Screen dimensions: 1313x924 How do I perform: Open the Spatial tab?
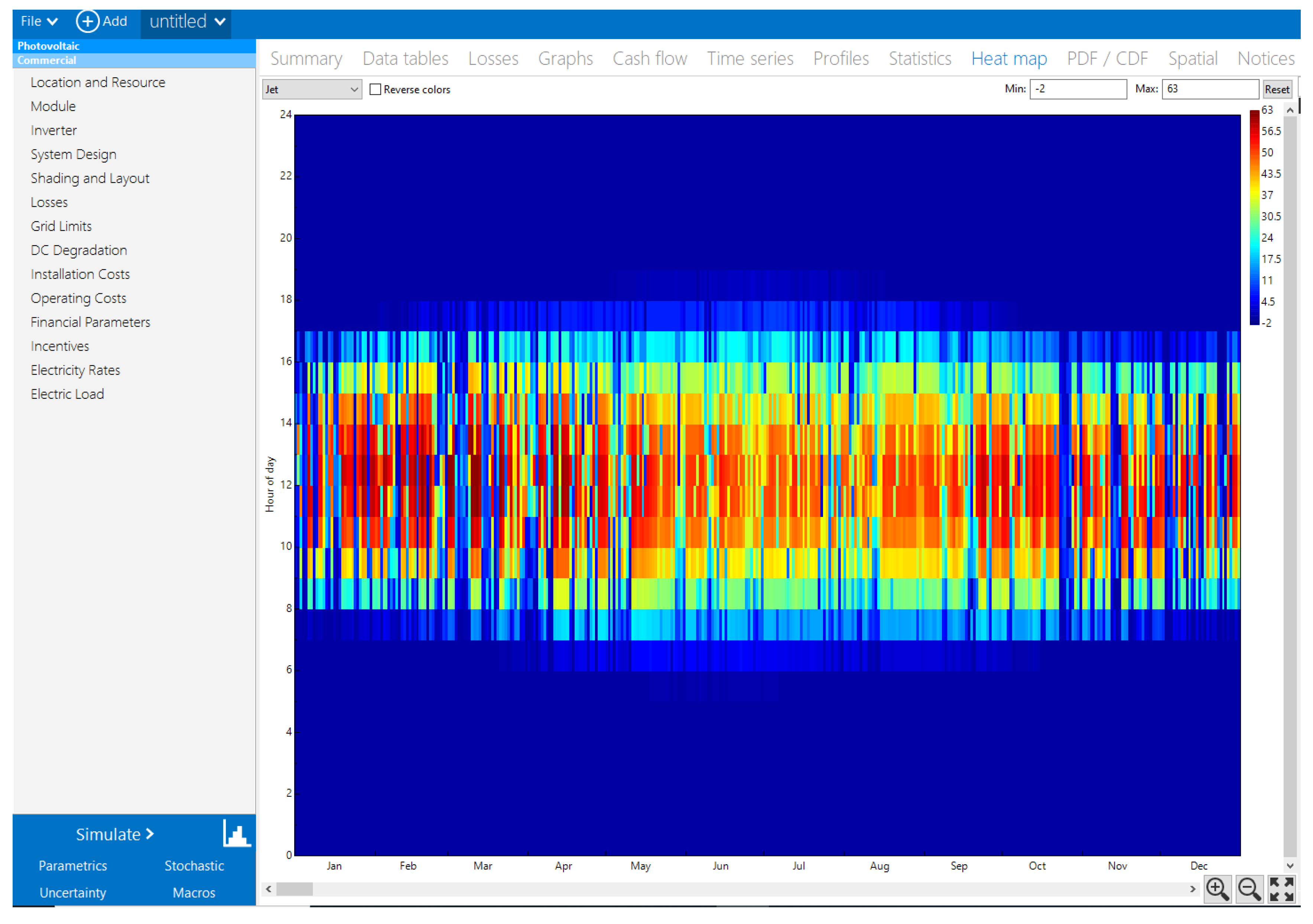coord(1193,59)
